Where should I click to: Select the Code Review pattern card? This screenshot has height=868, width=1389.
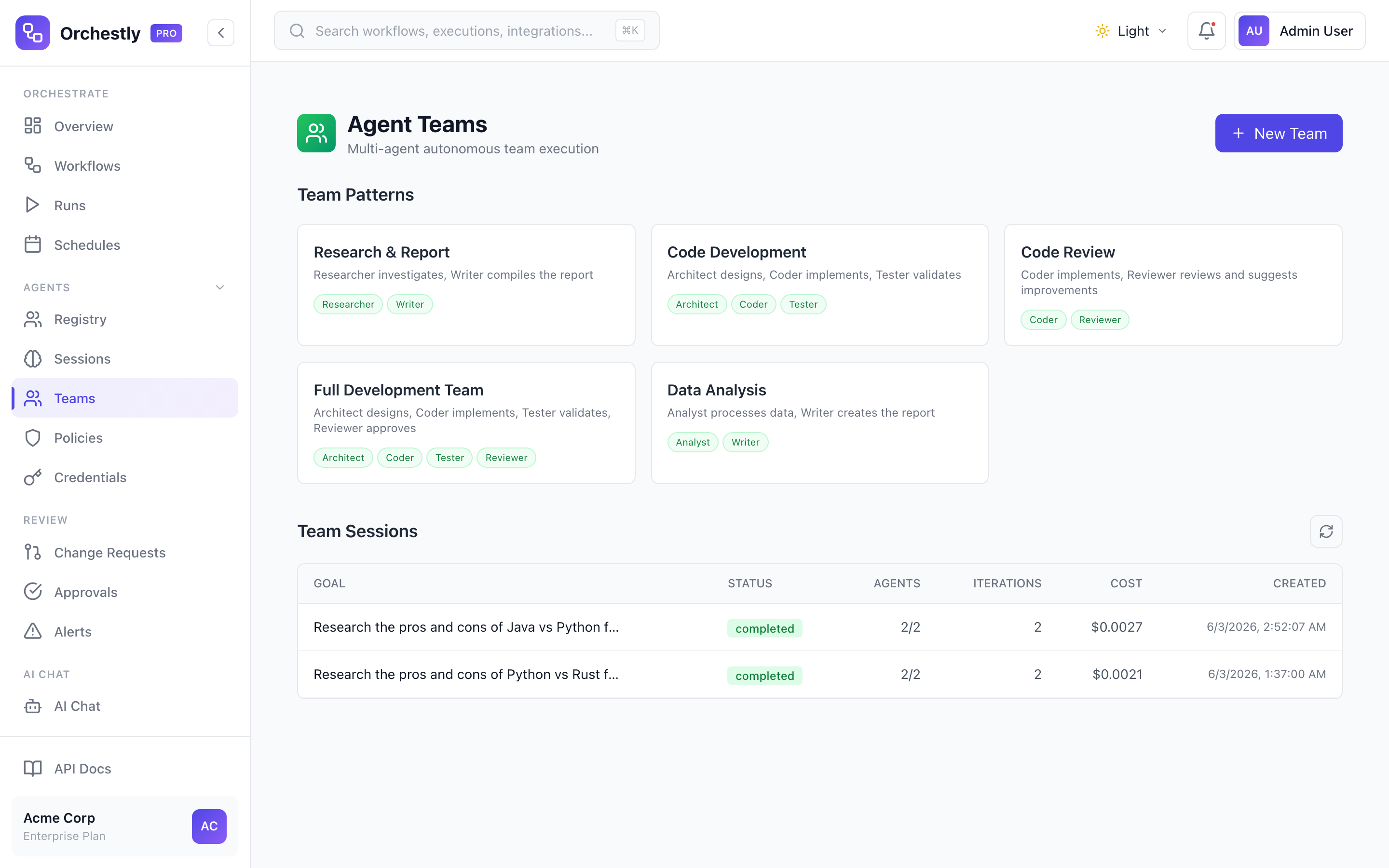1173,285
